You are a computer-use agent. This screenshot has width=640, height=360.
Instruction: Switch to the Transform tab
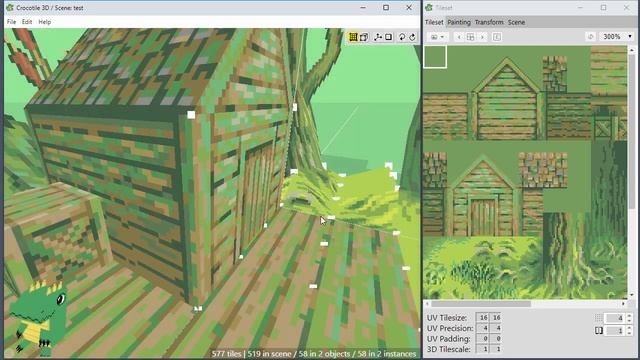coord(489,22)
